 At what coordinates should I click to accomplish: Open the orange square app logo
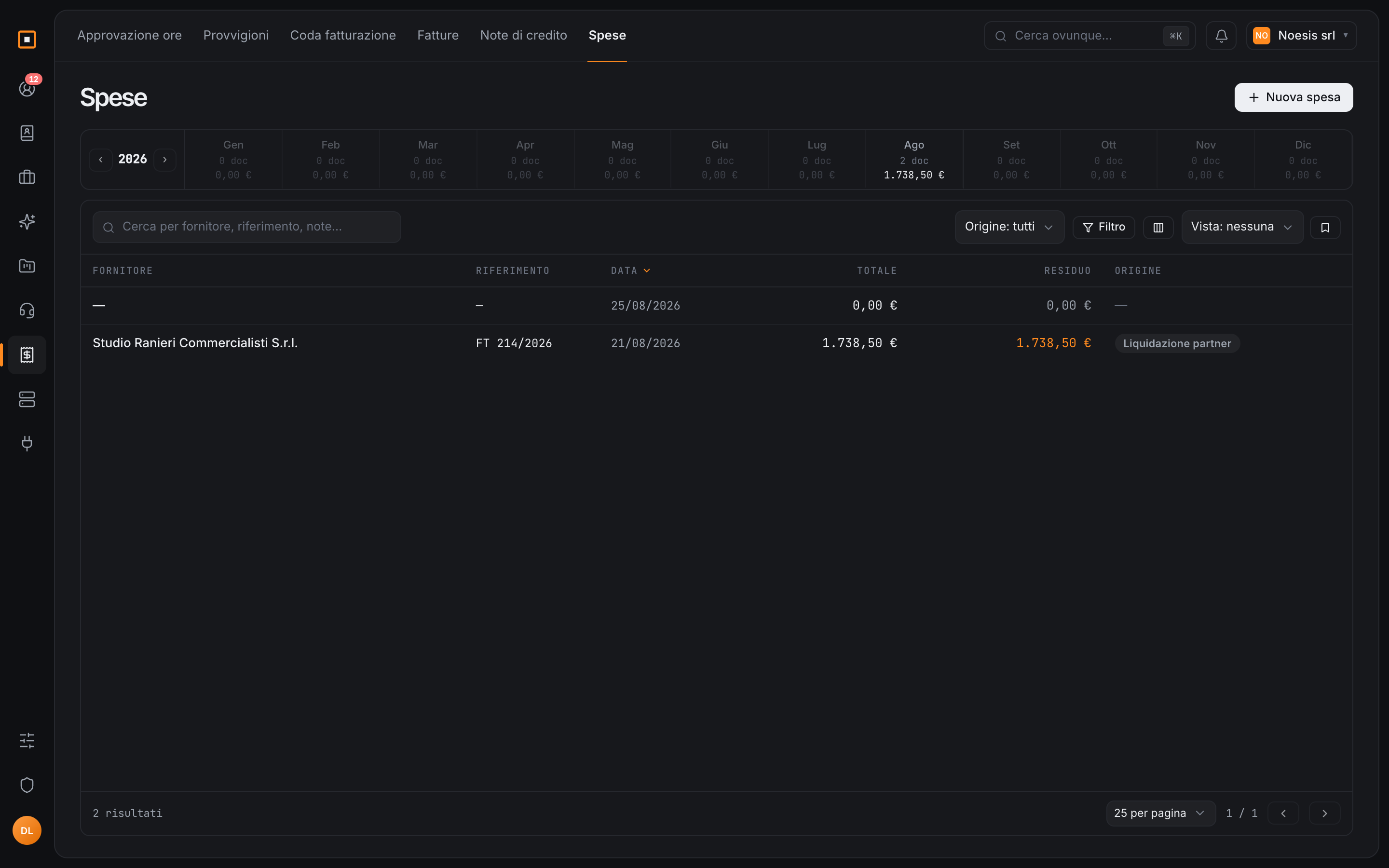tap(27, 39)
